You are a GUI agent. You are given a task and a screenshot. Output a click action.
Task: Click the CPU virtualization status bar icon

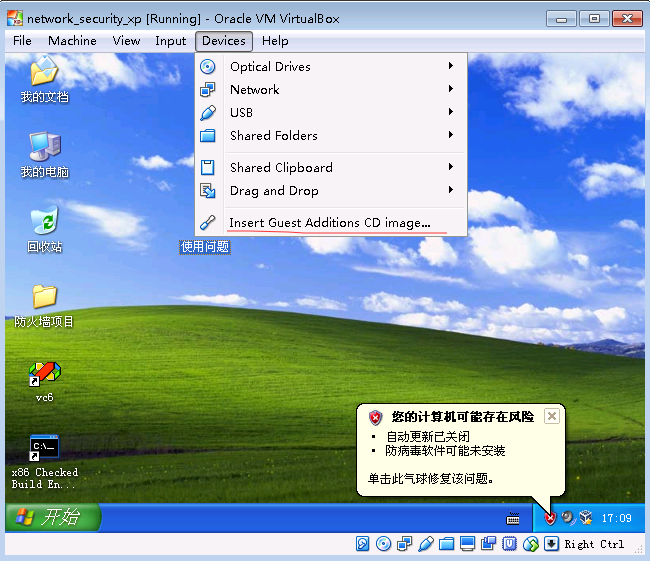(x=509, y=544)
